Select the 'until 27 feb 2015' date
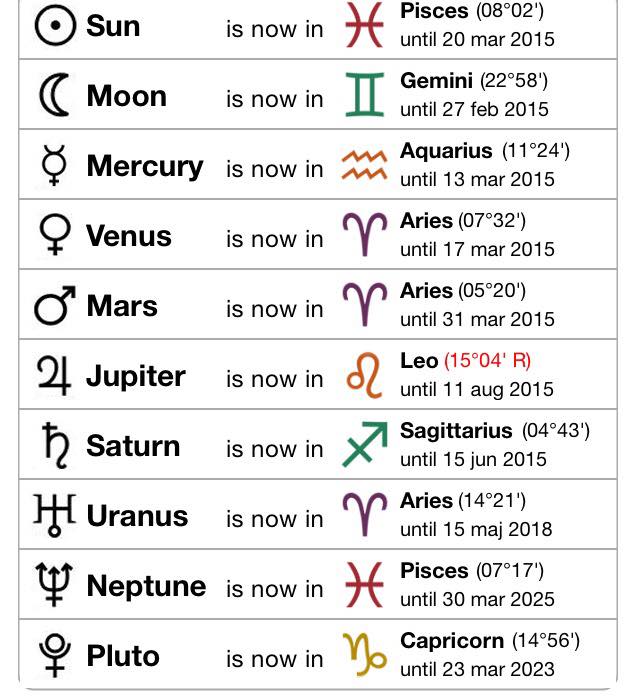Screen dimensions: 640x697 tap(474, 109)
